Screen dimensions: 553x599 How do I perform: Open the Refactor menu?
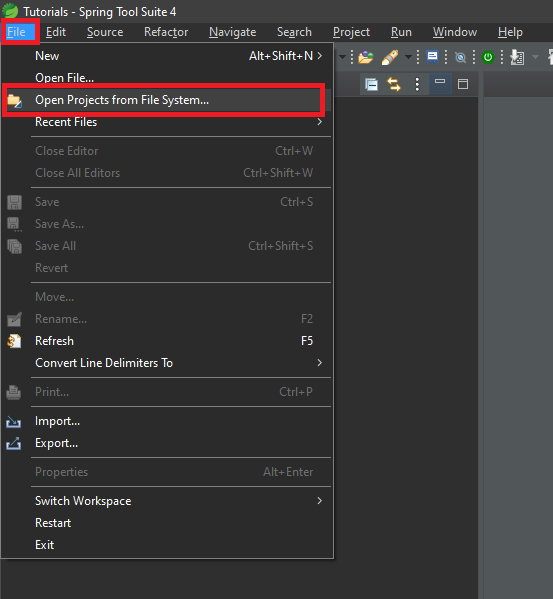pos(166,32)
